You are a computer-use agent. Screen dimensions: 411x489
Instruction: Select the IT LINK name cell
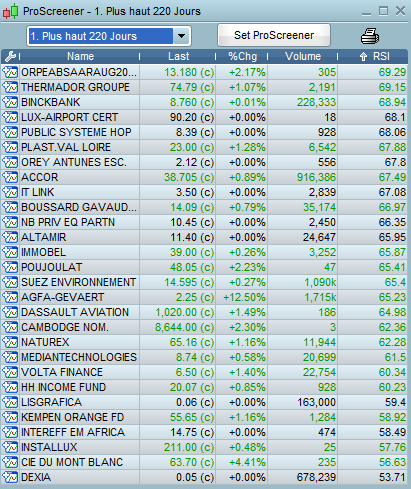[x=80, y=192]
